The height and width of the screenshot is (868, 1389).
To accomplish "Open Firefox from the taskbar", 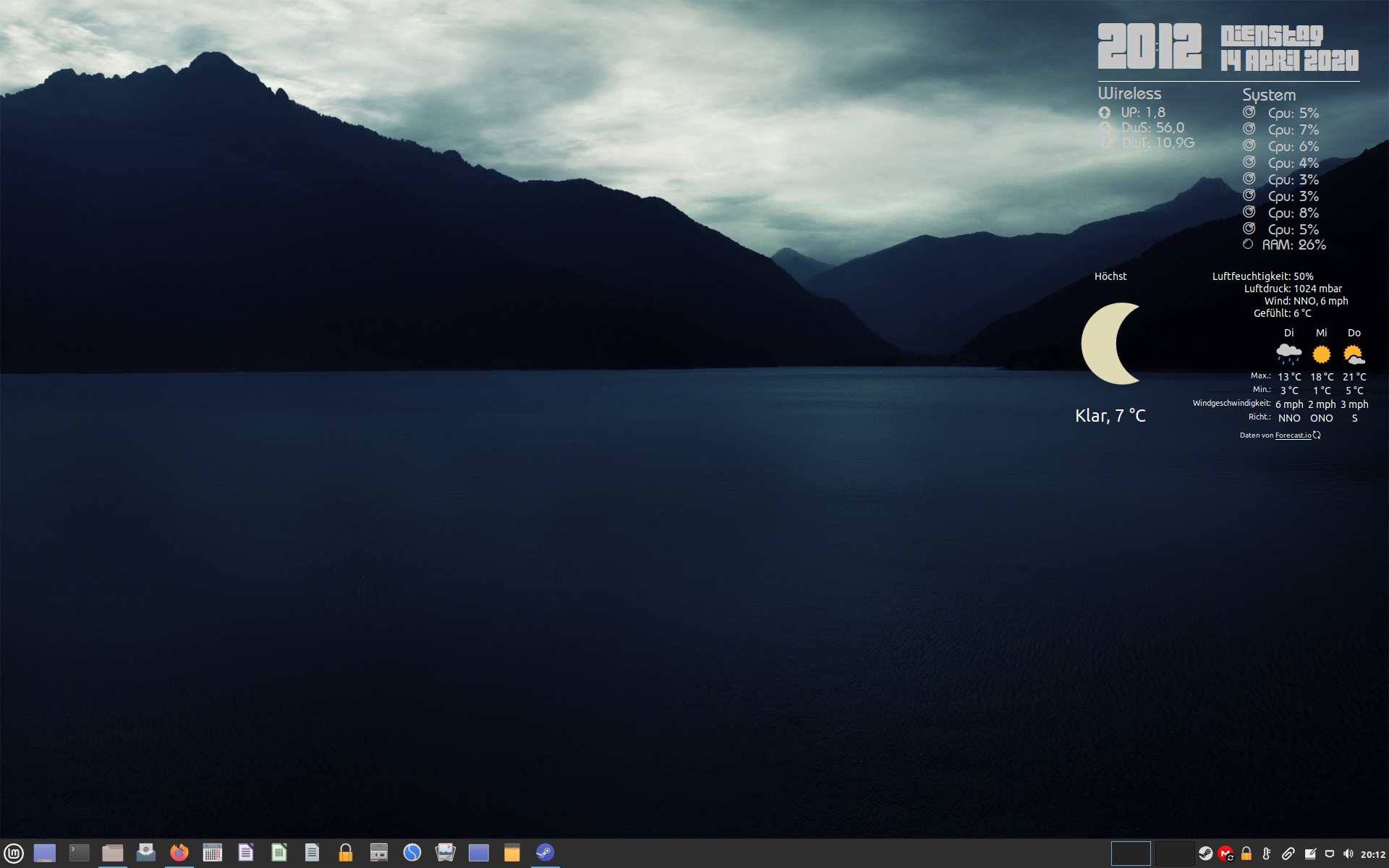I will tap(179, 854).
